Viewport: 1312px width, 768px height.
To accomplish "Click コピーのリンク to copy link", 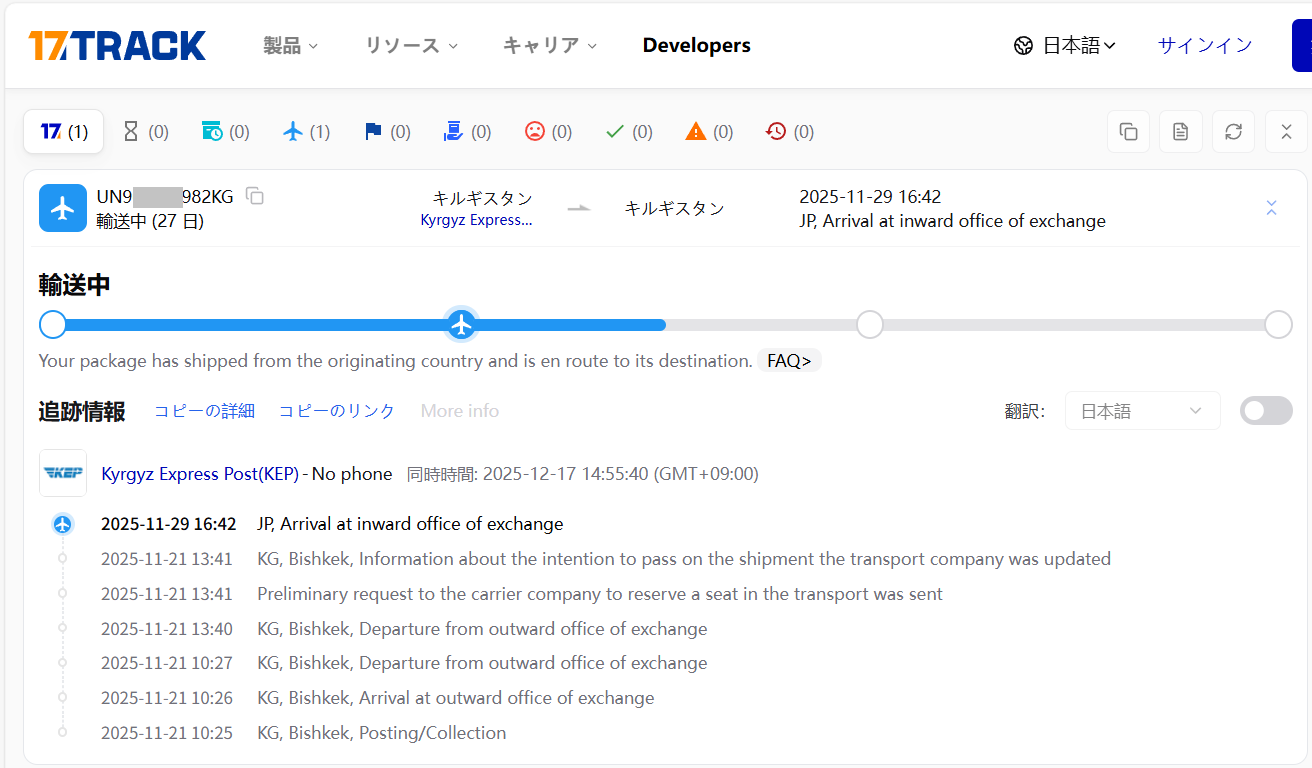I will (x=336, y=411).
